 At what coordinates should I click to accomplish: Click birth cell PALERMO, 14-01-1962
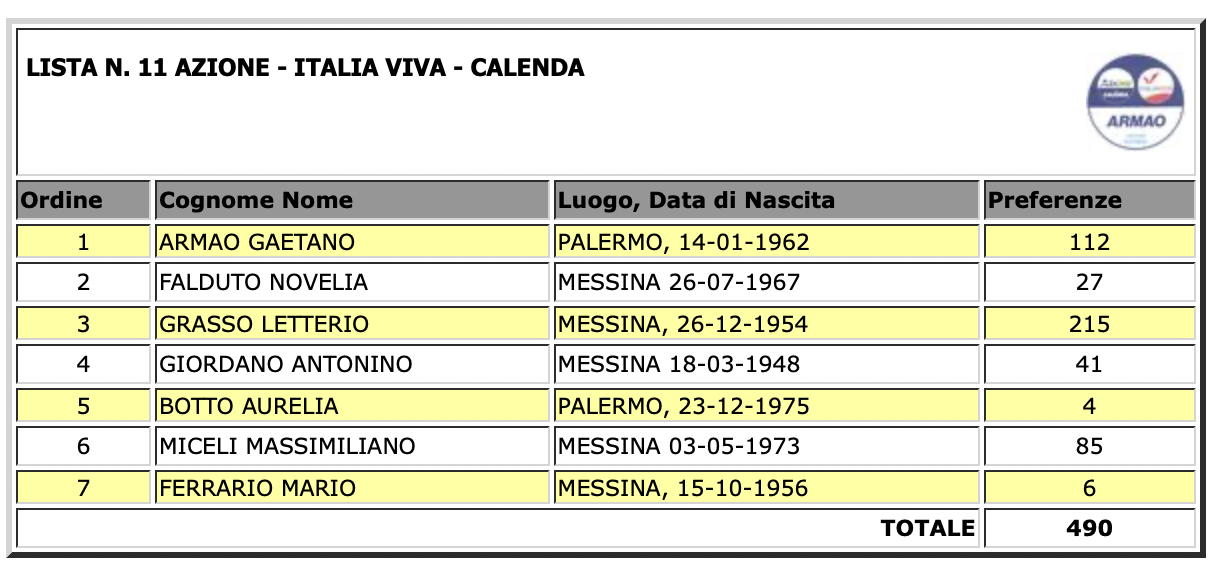point(767,242)
